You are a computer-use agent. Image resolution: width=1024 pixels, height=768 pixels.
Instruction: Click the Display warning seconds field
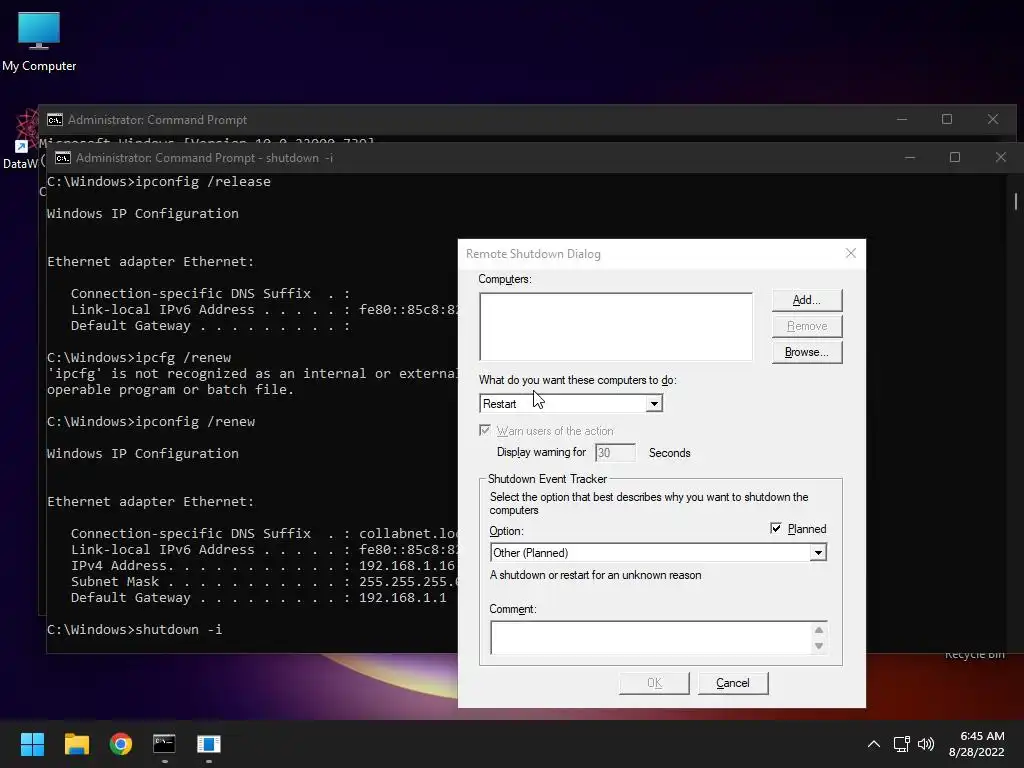click(615, 453)
